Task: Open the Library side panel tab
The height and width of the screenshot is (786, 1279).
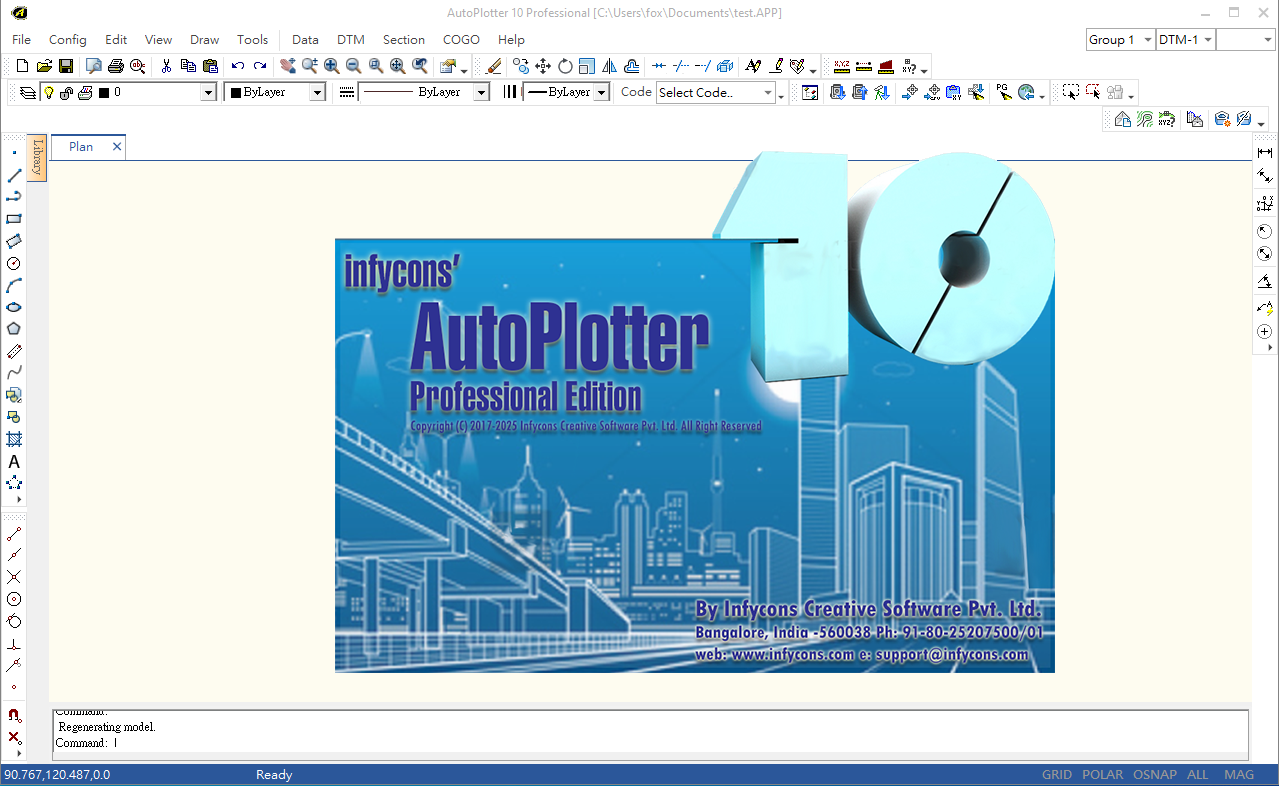Action: 37,158
